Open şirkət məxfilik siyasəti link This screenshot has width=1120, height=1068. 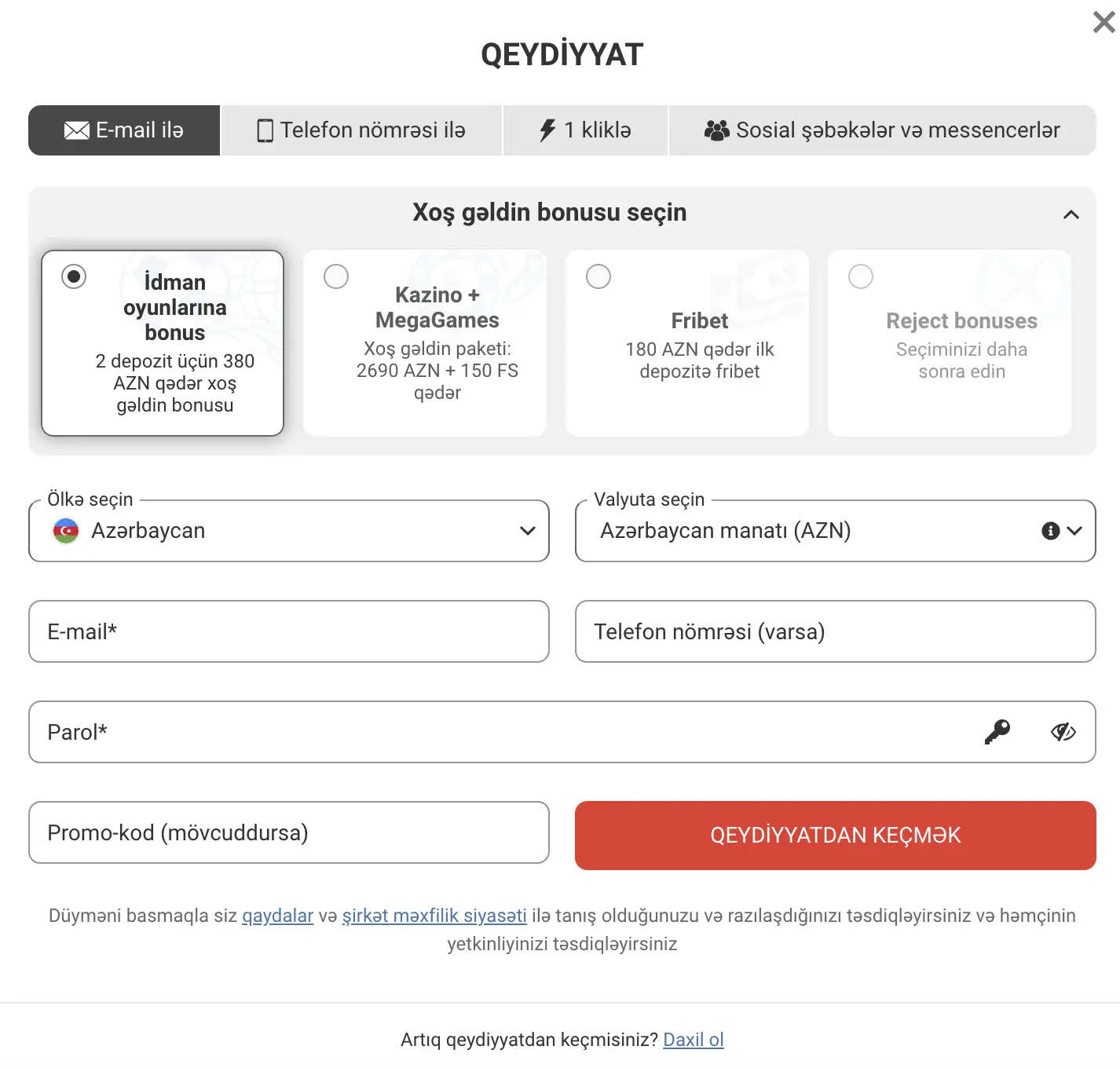click(434, 916)
